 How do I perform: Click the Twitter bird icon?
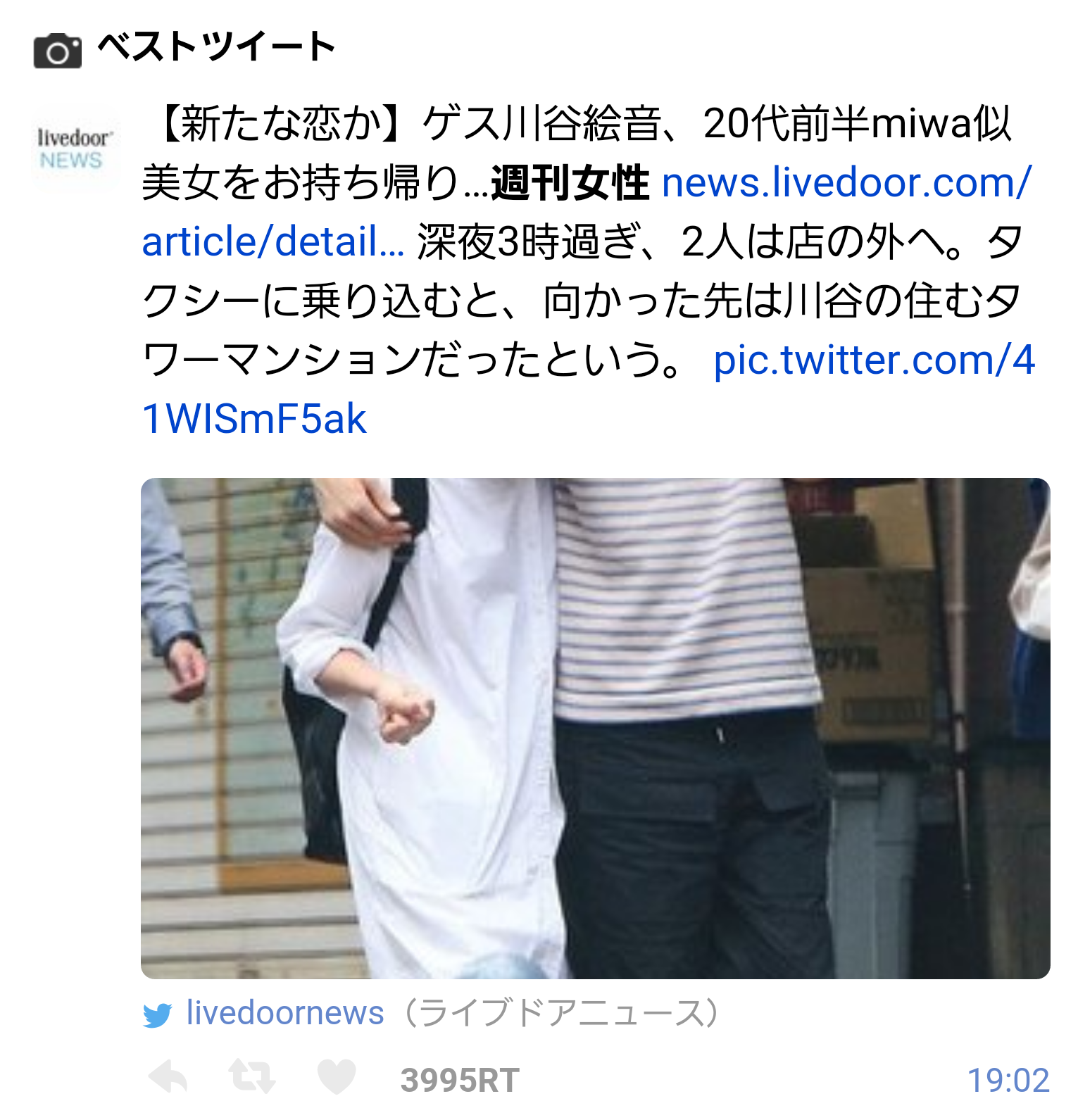point(158,1014)
